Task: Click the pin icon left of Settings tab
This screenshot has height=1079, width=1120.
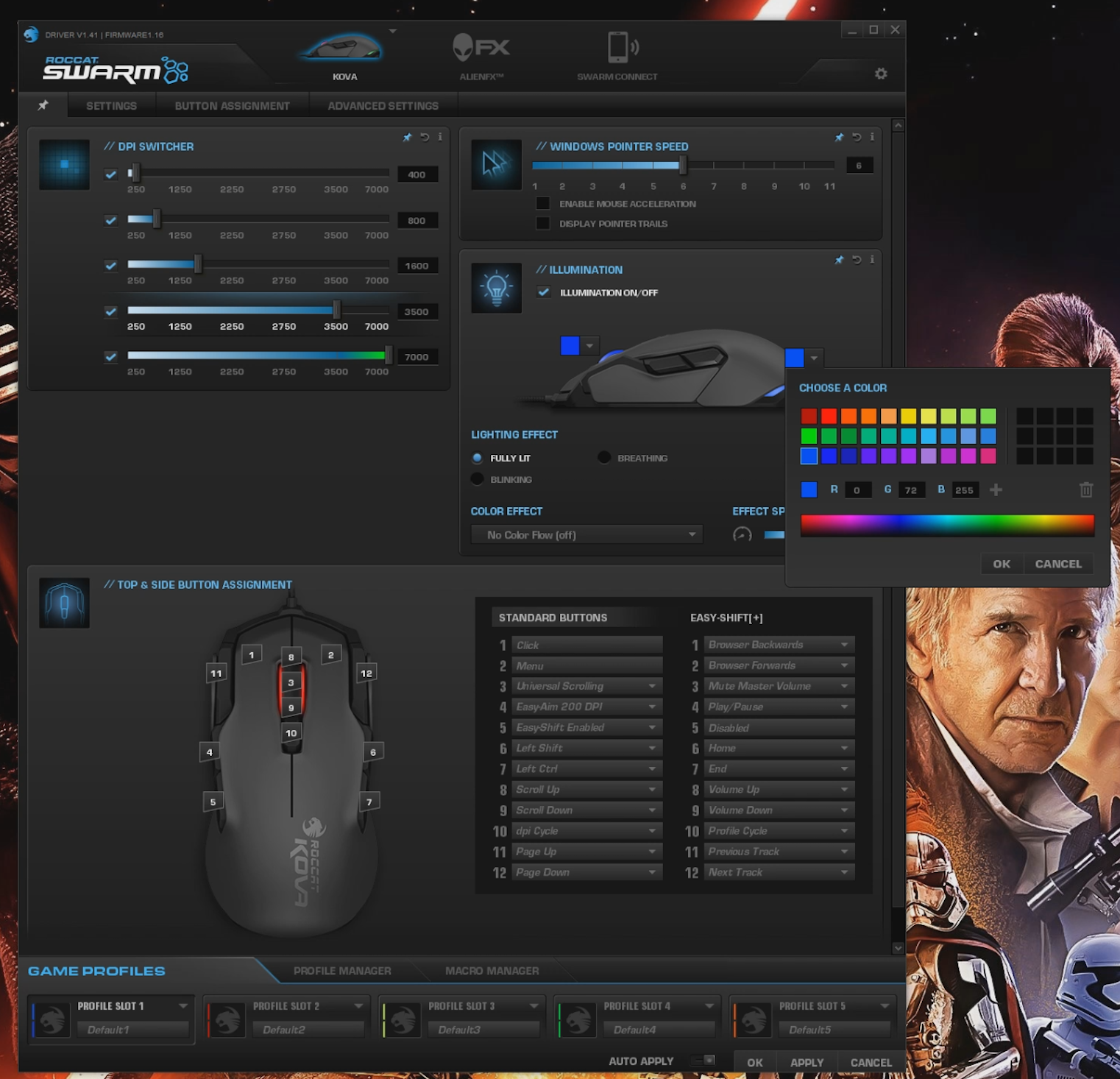Action: 43,105
